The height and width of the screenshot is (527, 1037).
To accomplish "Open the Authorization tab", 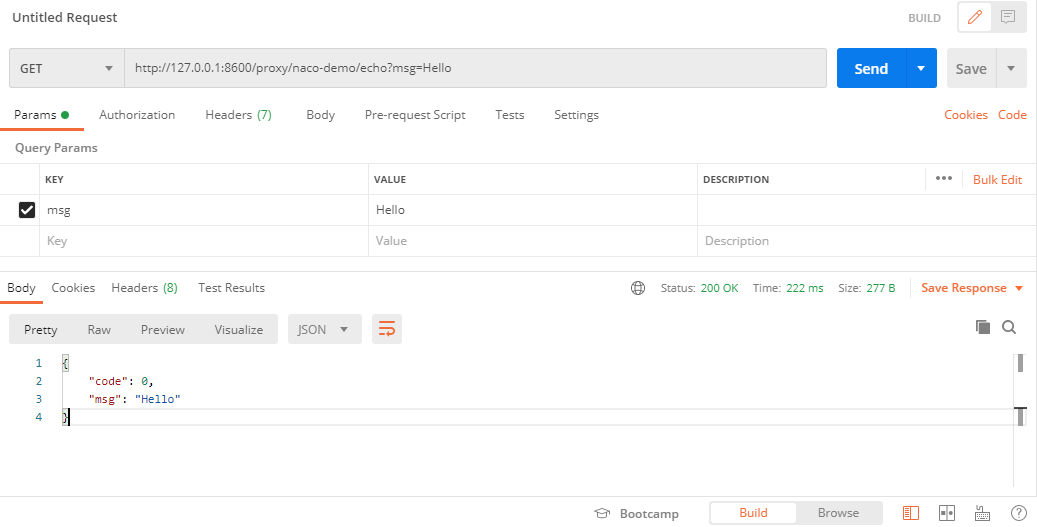I will [137, 114].
